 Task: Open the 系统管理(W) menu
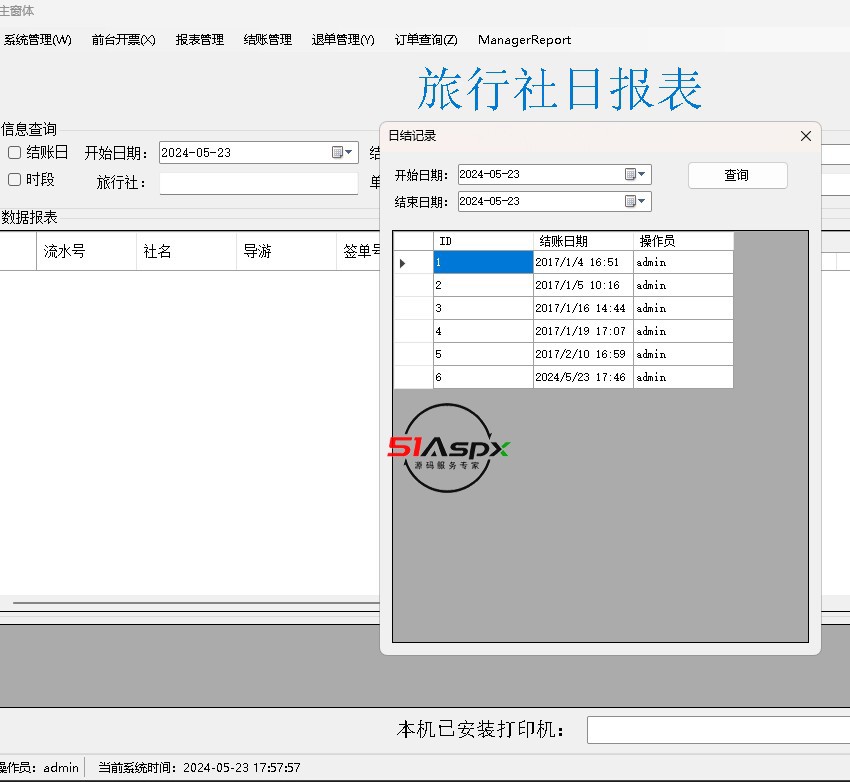point(38,40)
